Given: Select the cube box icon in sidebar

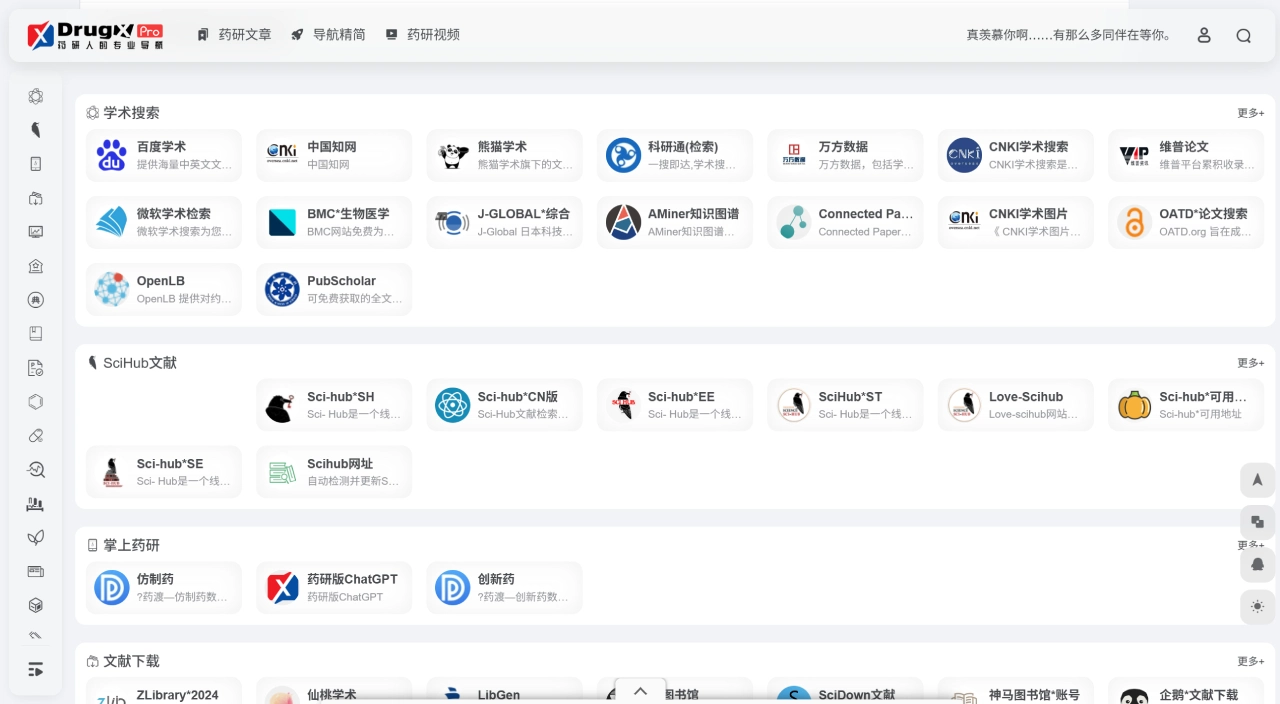Looking at the screenshot, I should tap(36, 605).
